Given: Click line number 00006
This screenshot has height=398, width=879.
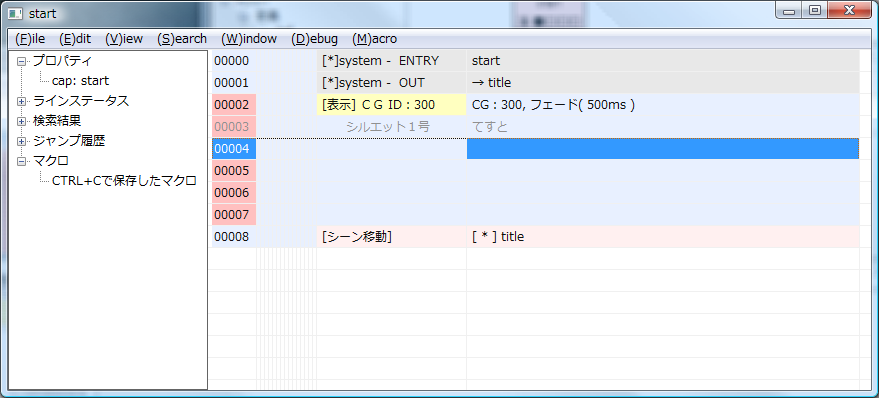Looking at the screenshot, I should 234,193.
